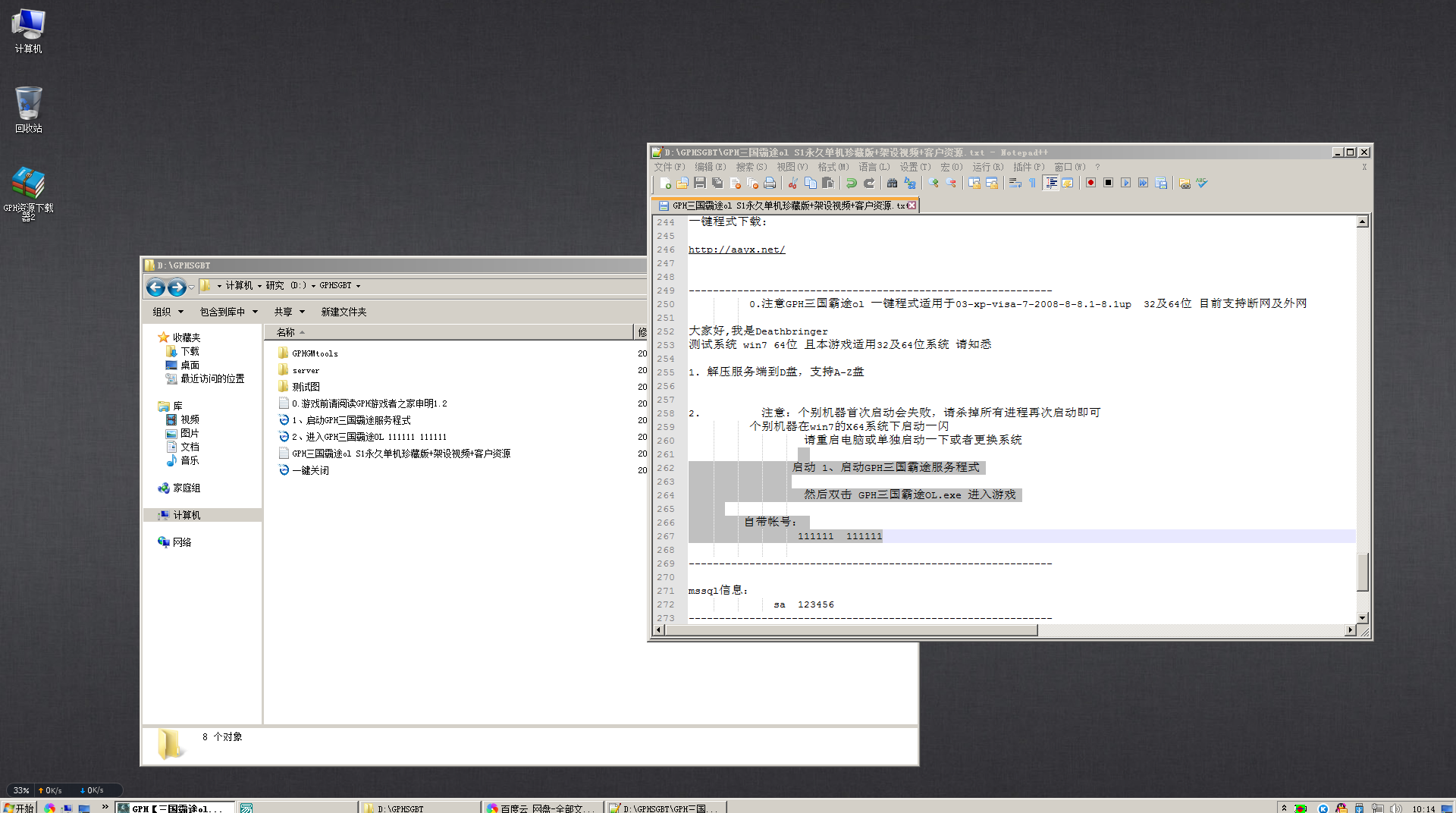Image resolution: width=1456 pixels, height=813 pixels.
Task: Open Find with the binoculars icon
Action: click(893, 184)
